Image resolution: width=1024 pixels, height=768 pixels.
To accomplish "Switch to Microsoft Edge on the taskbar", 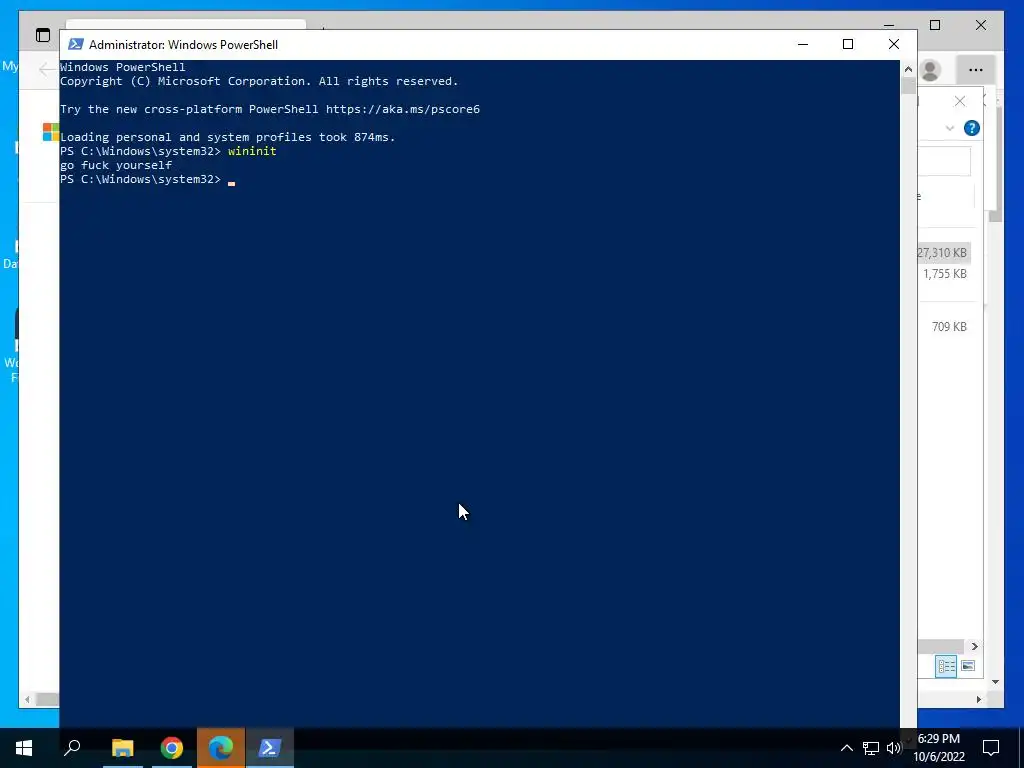I will click(221, 748).
